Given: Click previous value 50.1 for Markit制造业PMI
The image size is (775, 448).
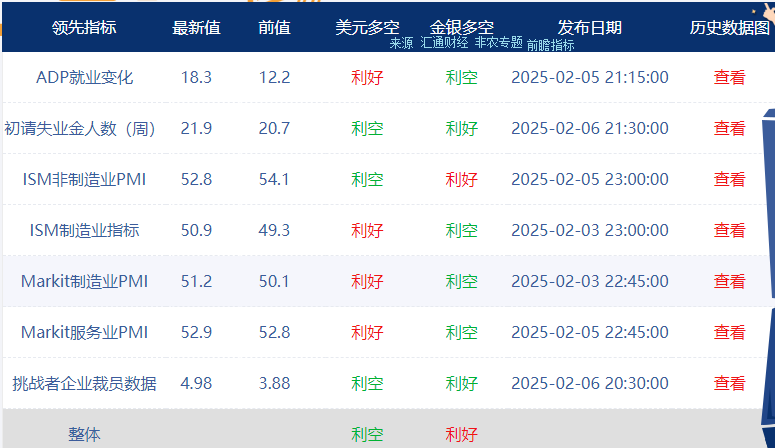Looking at the screenshot, I should [274, 281].
